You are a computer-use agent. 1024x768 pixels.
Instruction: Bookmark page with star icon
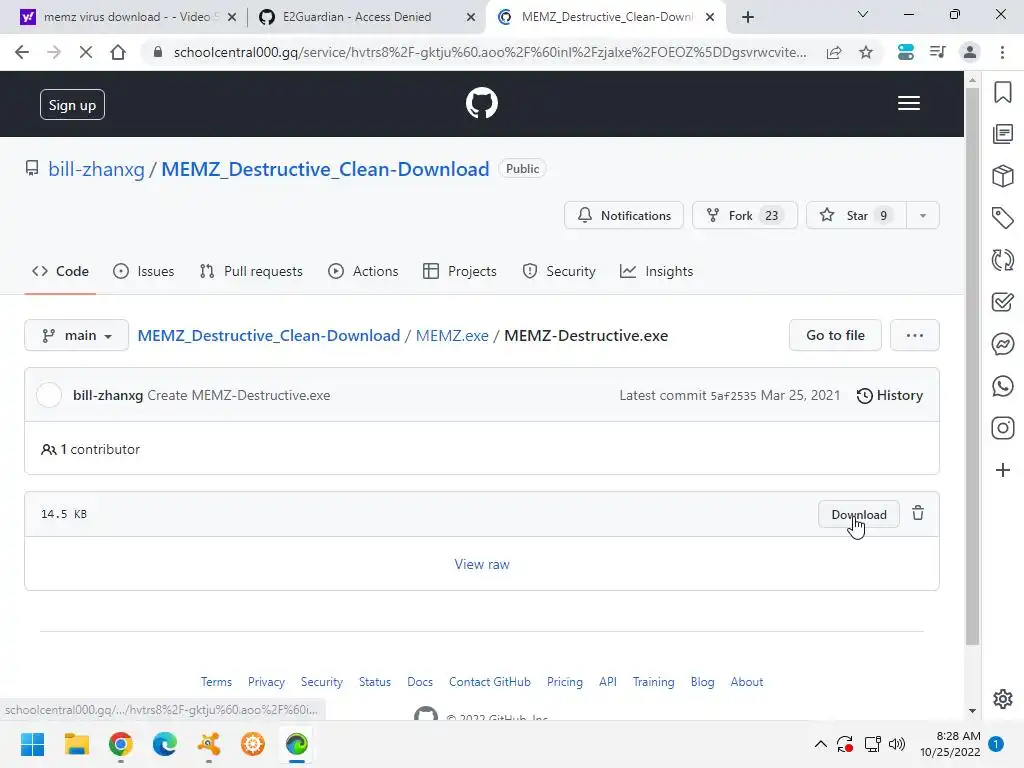pos(866,52)
